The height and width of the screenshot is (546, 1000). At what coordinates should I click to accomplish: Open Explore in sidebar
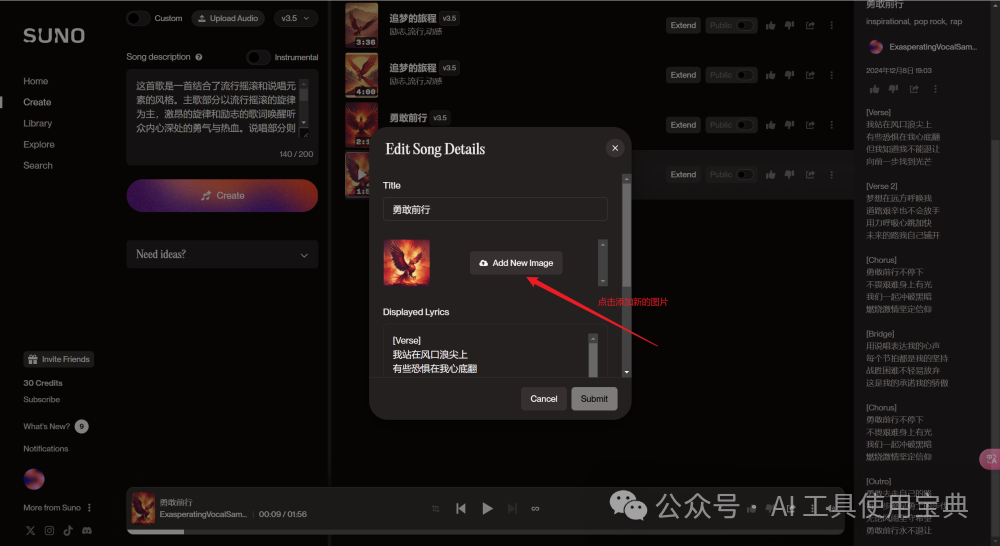[x=39, y=144]
